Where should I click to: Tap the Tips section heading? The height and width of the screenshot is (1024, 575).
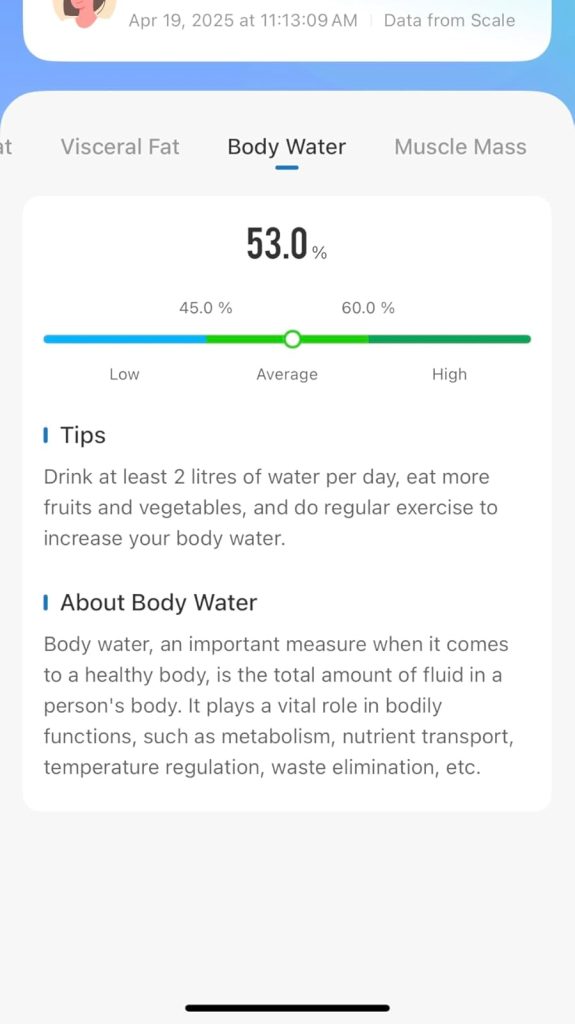tap(82, 435)
